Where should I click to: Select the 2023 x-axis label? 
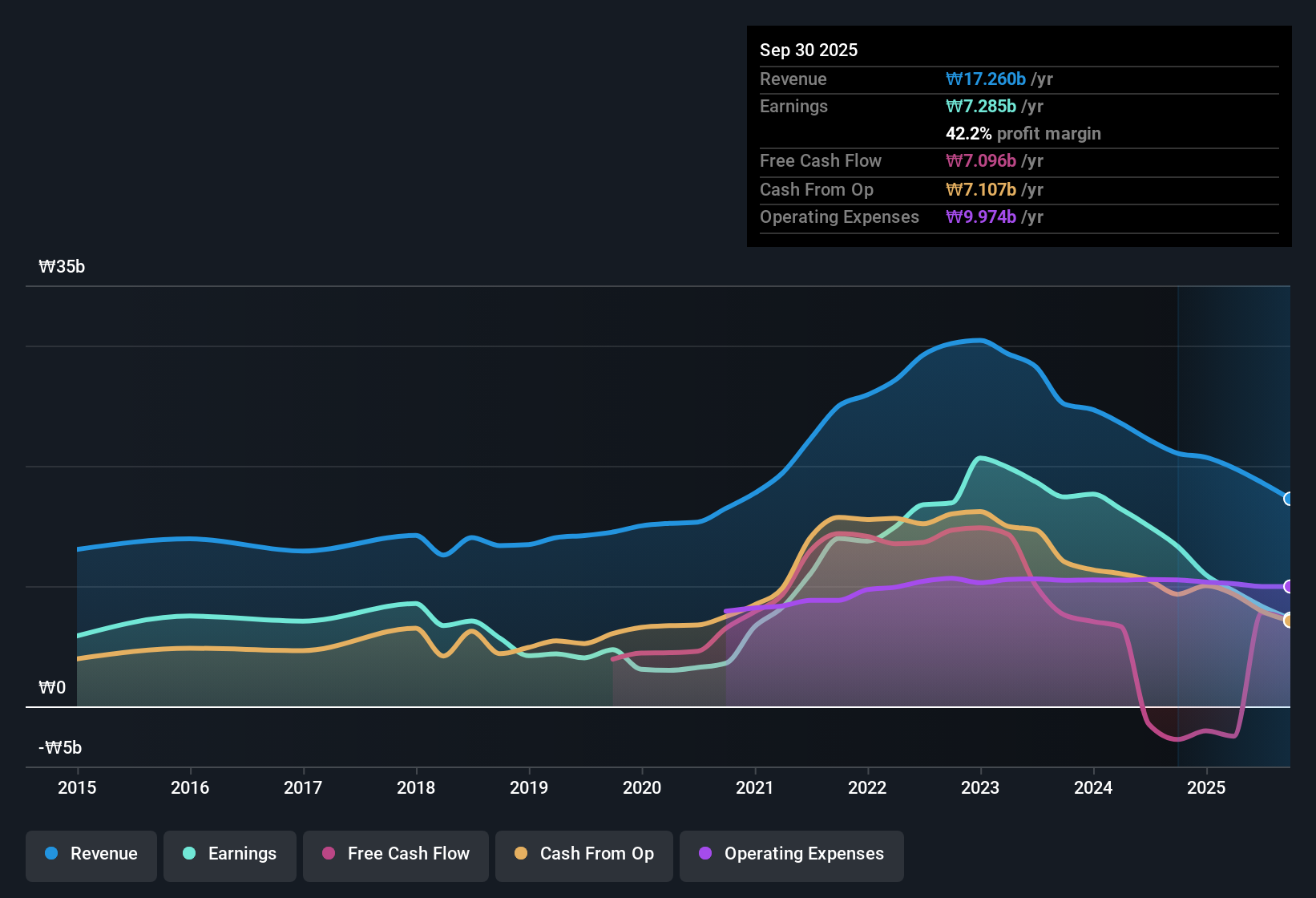pyautogui.click(x=980, y=787)
